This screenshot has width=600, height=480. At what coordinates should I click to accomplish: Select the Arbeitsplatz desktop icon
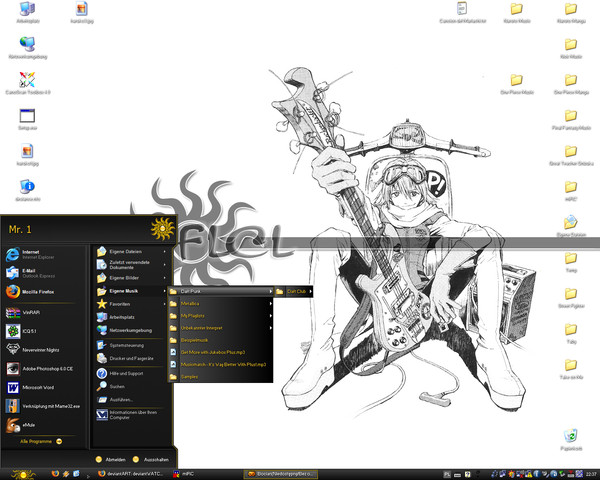[28, 12]
